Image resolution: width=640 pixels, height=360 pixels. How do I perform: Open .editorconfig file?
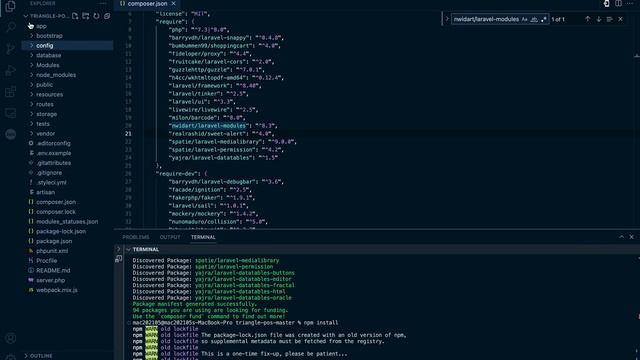53,143
